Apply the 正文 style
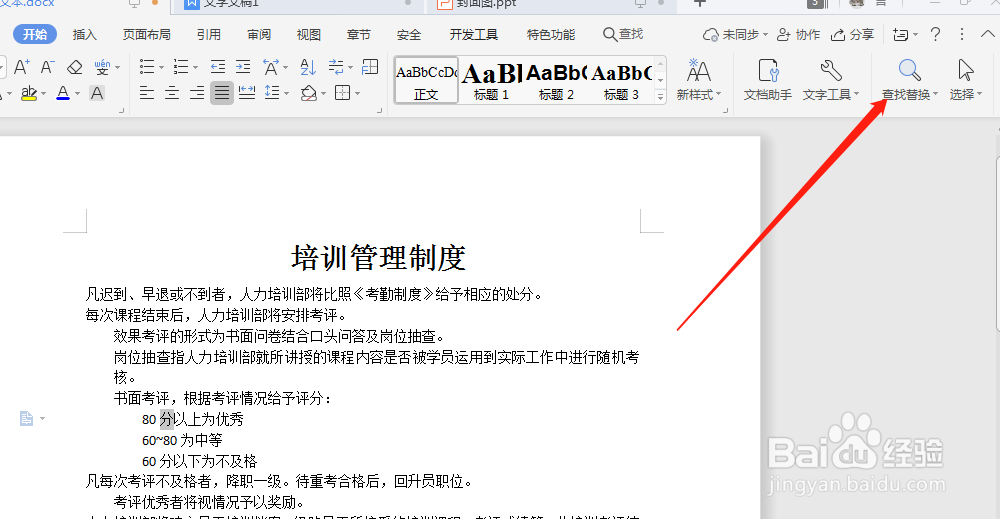 (x=426, y=80)
